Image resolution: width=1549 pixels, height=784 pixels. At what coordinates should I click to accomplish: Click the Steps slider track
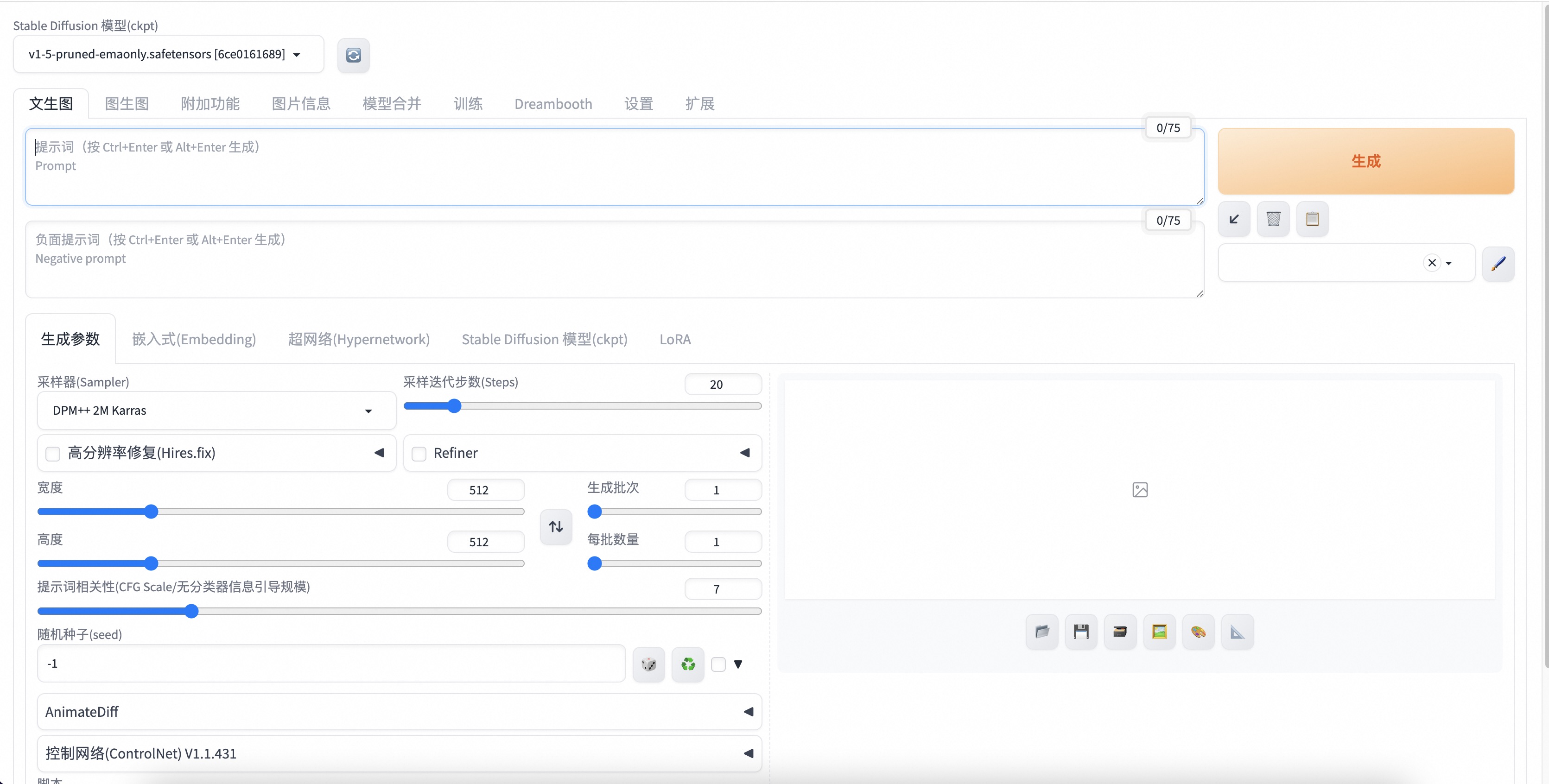point(601,406)
